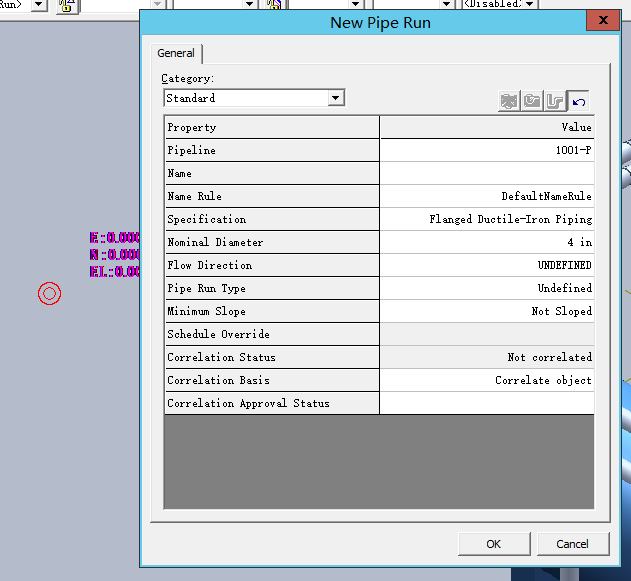
Task: Click the Flow Direction property label
Action: pyautogui.click(x=272, y=265)
